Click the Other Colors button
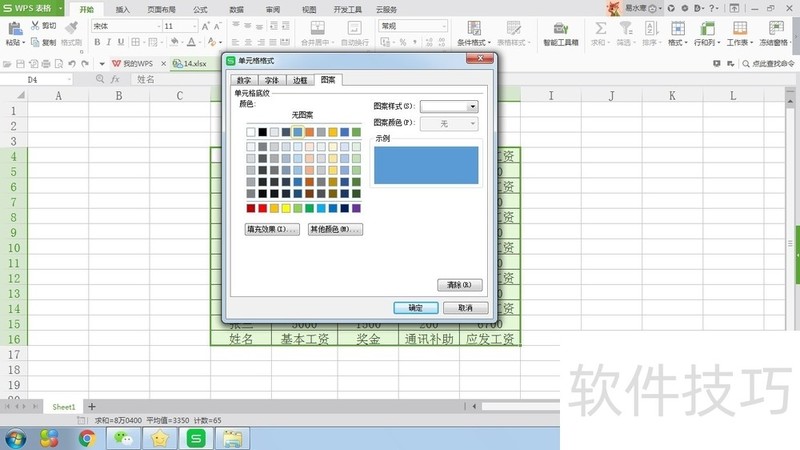Image resolution: width=800 pixels, height=450 pixels. 335,230
